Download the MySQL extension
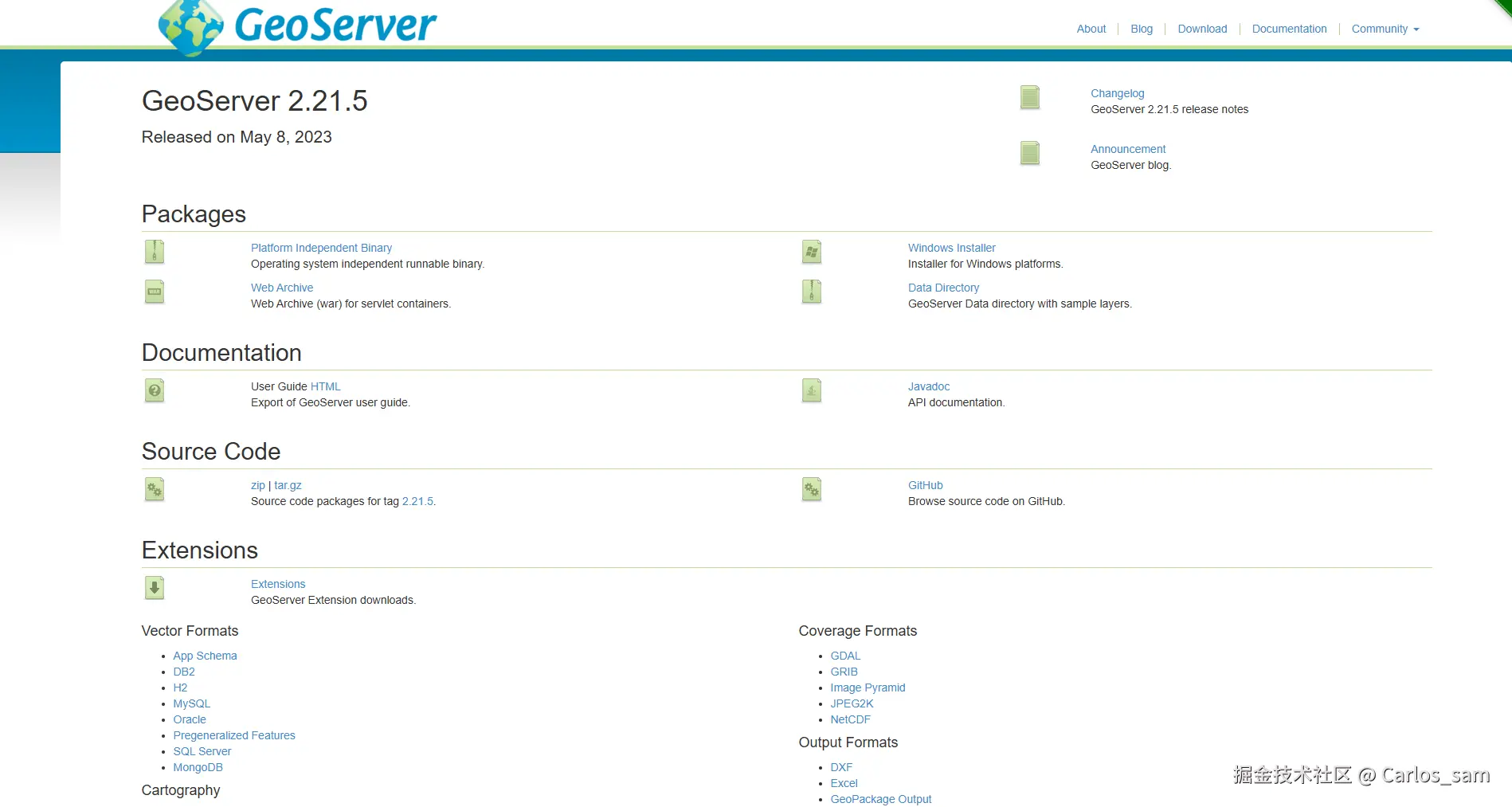 [x=192, y=703]
